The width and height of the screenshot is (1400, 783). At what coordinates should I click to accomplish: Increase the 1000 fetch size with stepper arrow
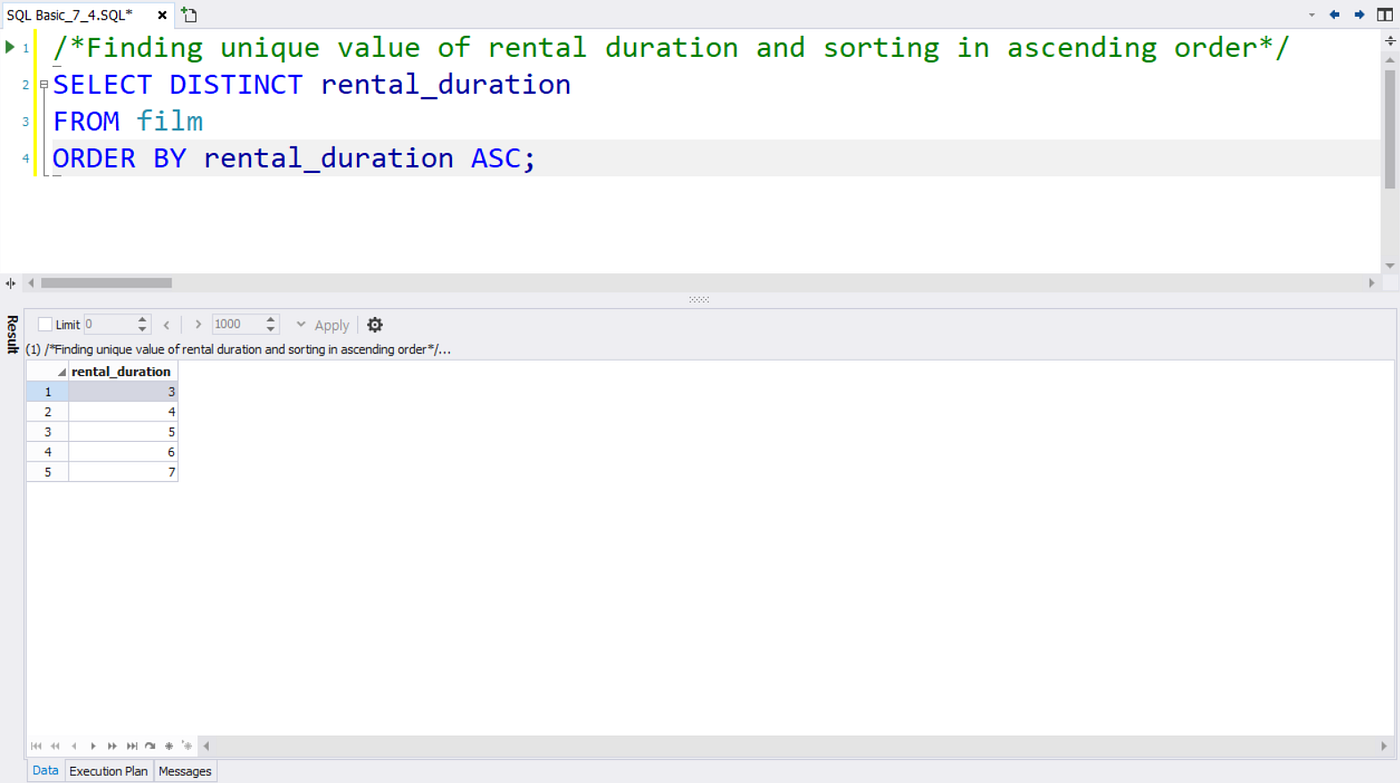coord(271,319)
